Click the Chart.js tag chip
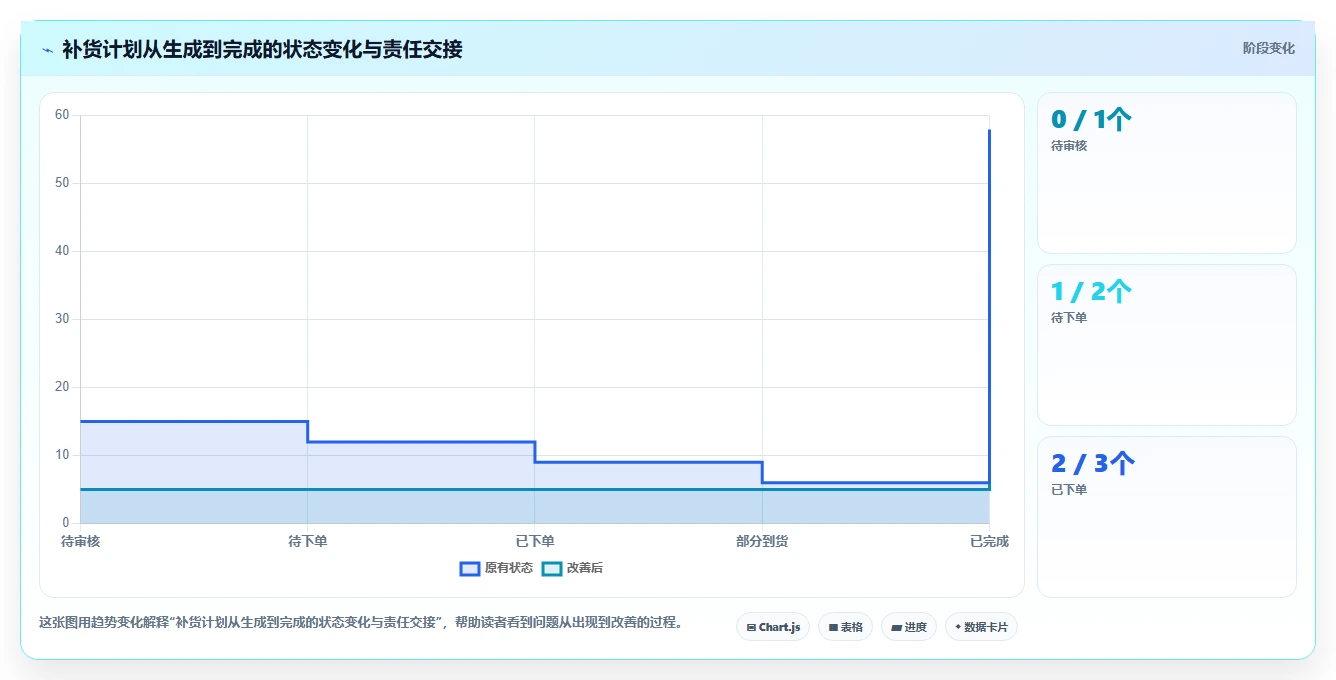This screenshot has width=1336, height=680. coord(773,627)
